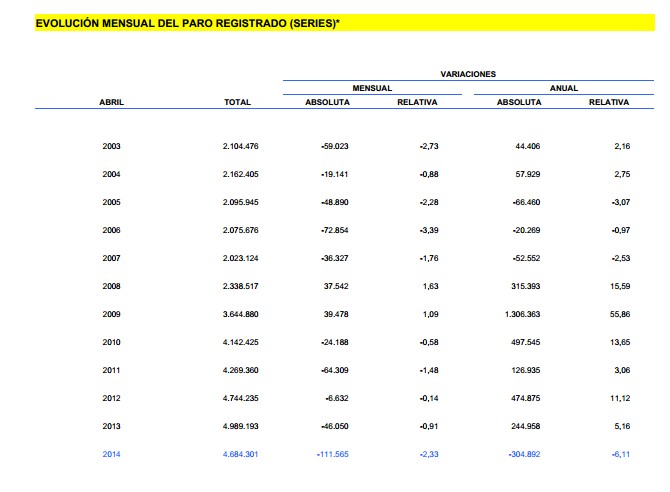
Task: Select the blue 2014 year label
Action: (112, 455)
